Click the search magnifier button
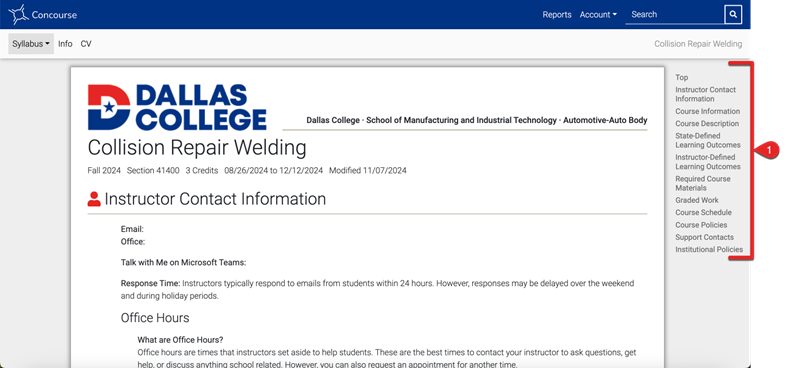This screenshot has height=368, width=786. point(733,15)
